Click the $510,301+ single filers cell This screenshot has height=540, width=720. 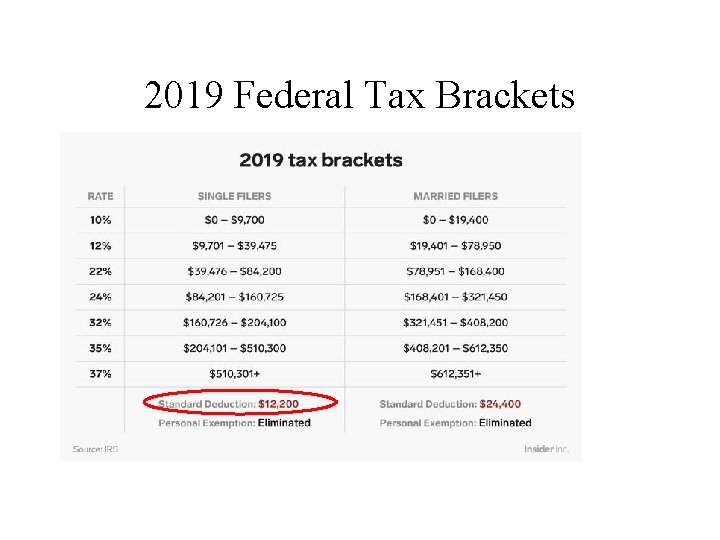(234, 374)
